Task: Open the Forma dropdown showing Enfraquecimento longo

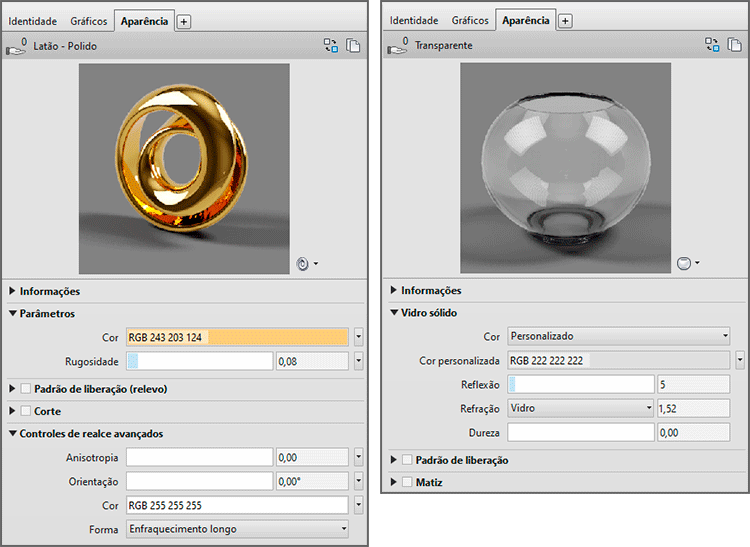Action: click(x=237, y=528)
